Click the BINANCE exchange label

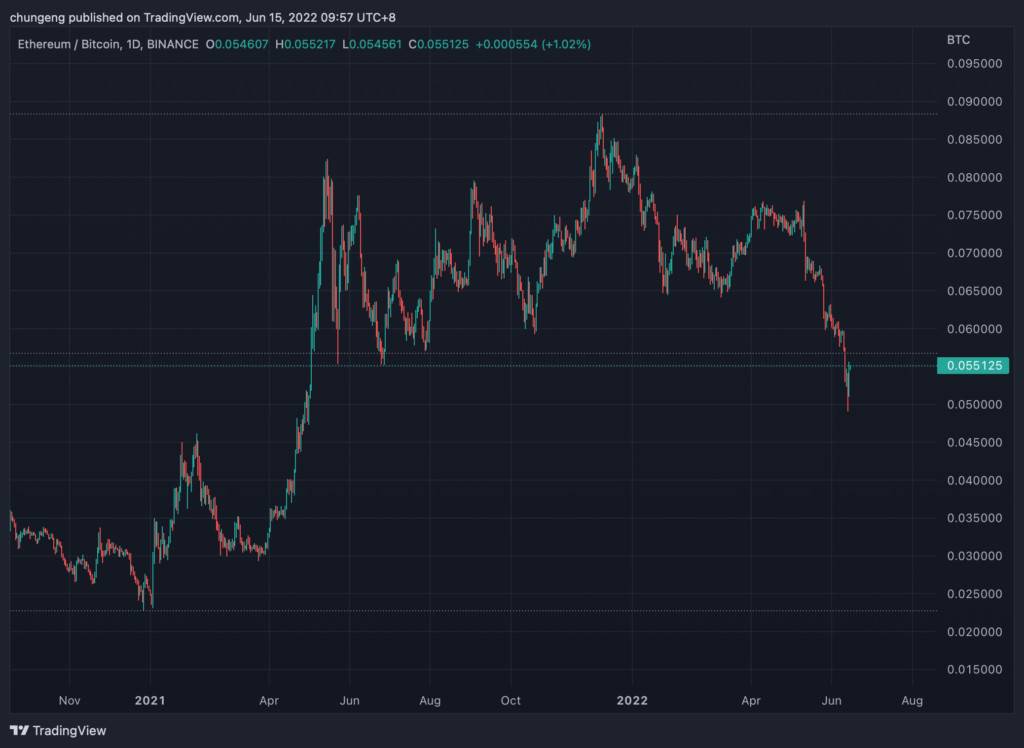[172, 44]
